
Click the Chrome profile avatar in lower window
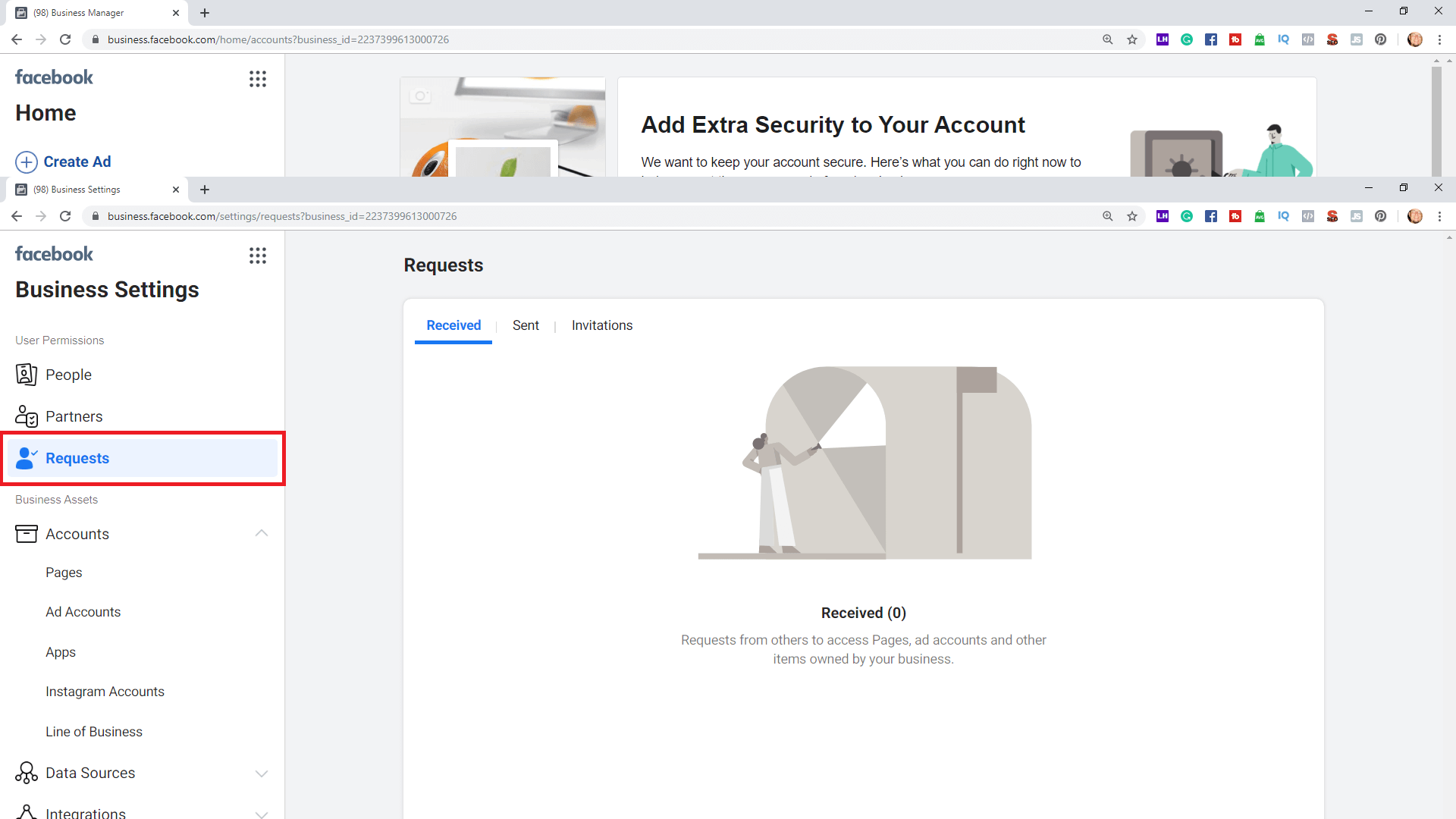[x=1414, y=216]
